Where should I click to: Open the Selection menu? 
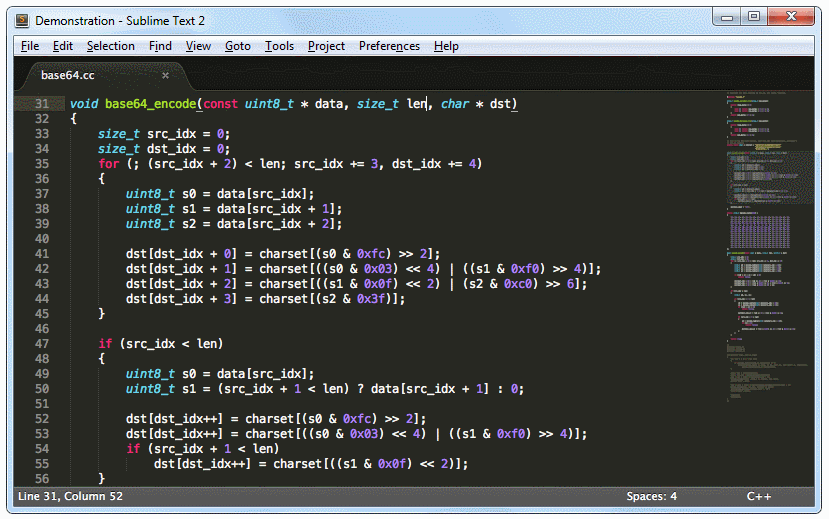110,46
